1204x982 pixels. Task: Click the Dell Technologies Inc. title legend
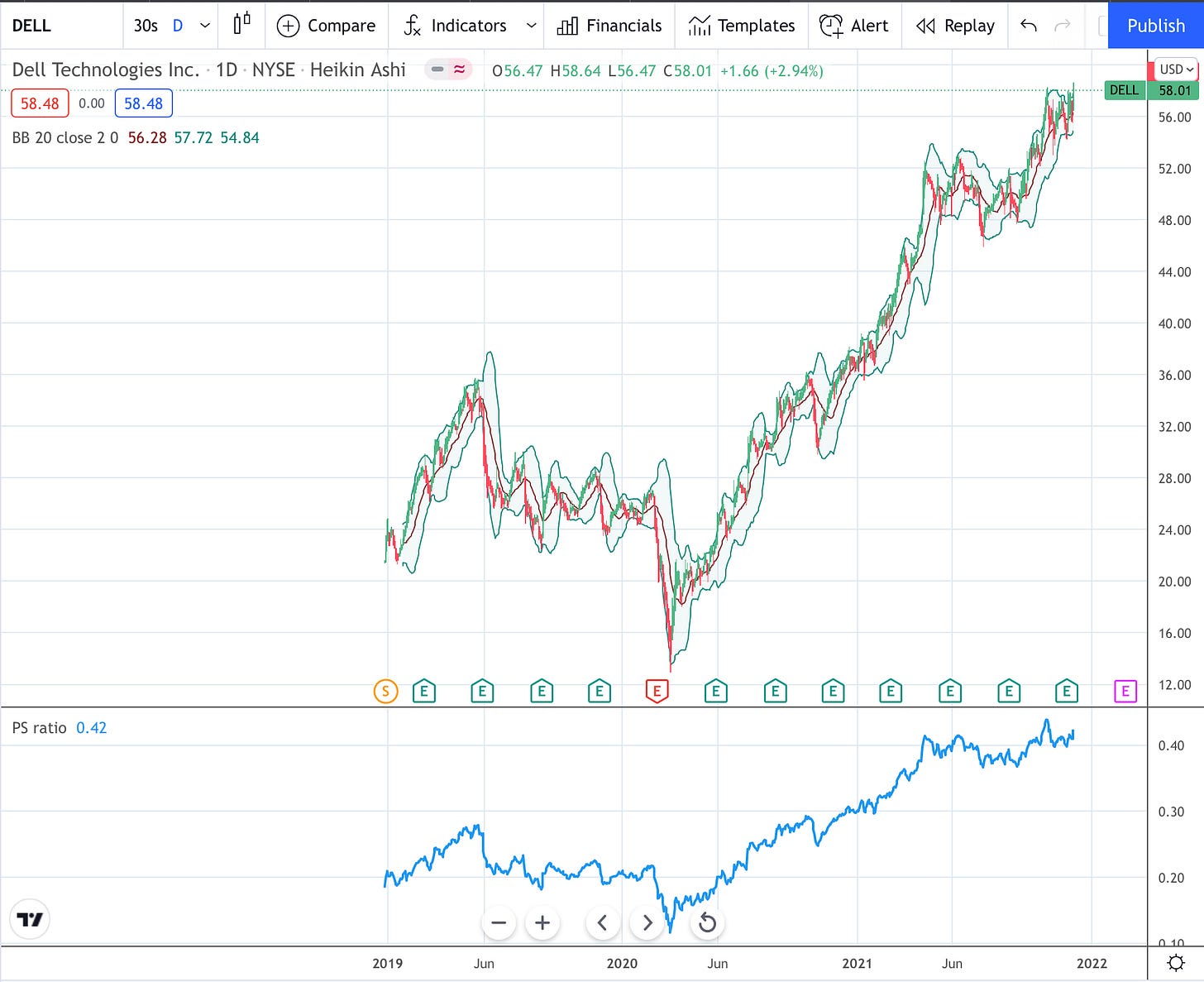click(x=106, y=70)
